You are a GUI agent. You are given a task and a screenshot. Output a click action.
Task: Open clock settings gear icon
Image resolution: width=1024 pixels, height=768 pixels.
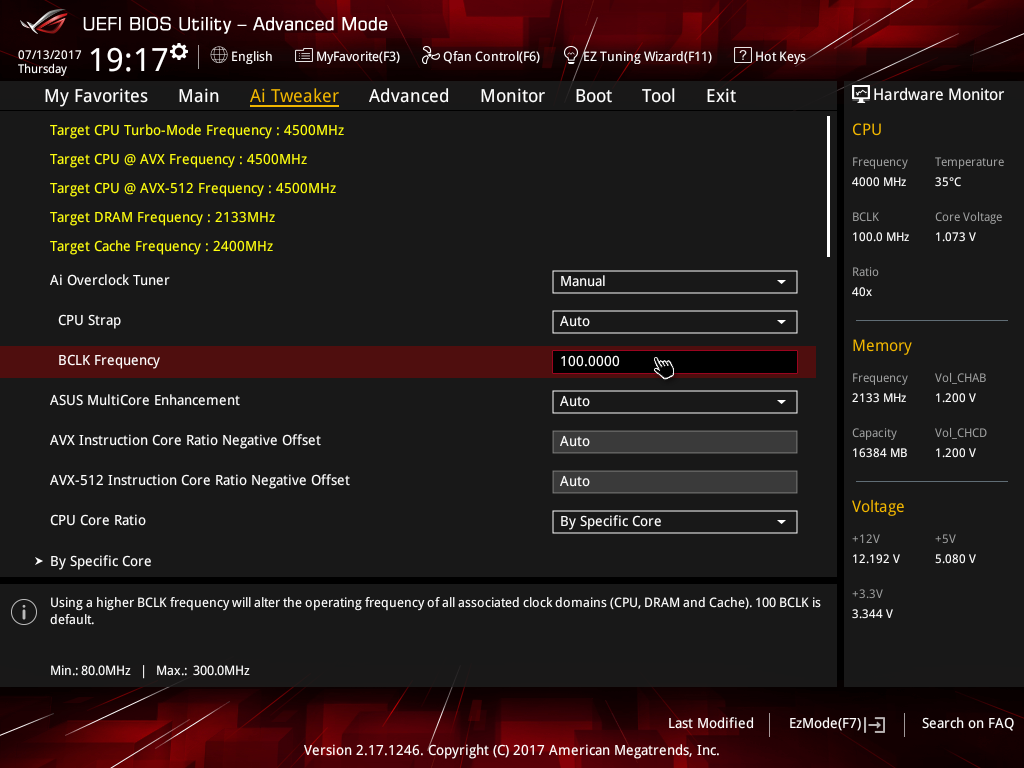[180, 52]
